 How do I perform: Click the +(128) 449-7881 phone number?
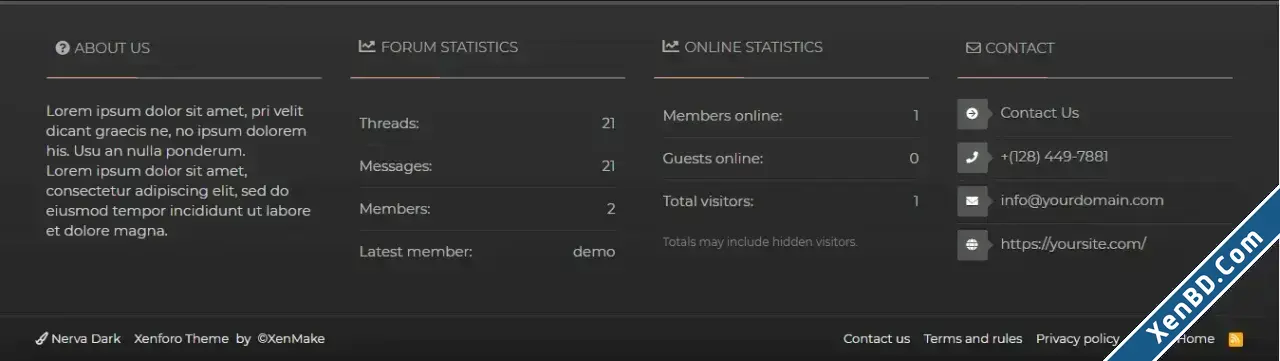point(1054,157)
